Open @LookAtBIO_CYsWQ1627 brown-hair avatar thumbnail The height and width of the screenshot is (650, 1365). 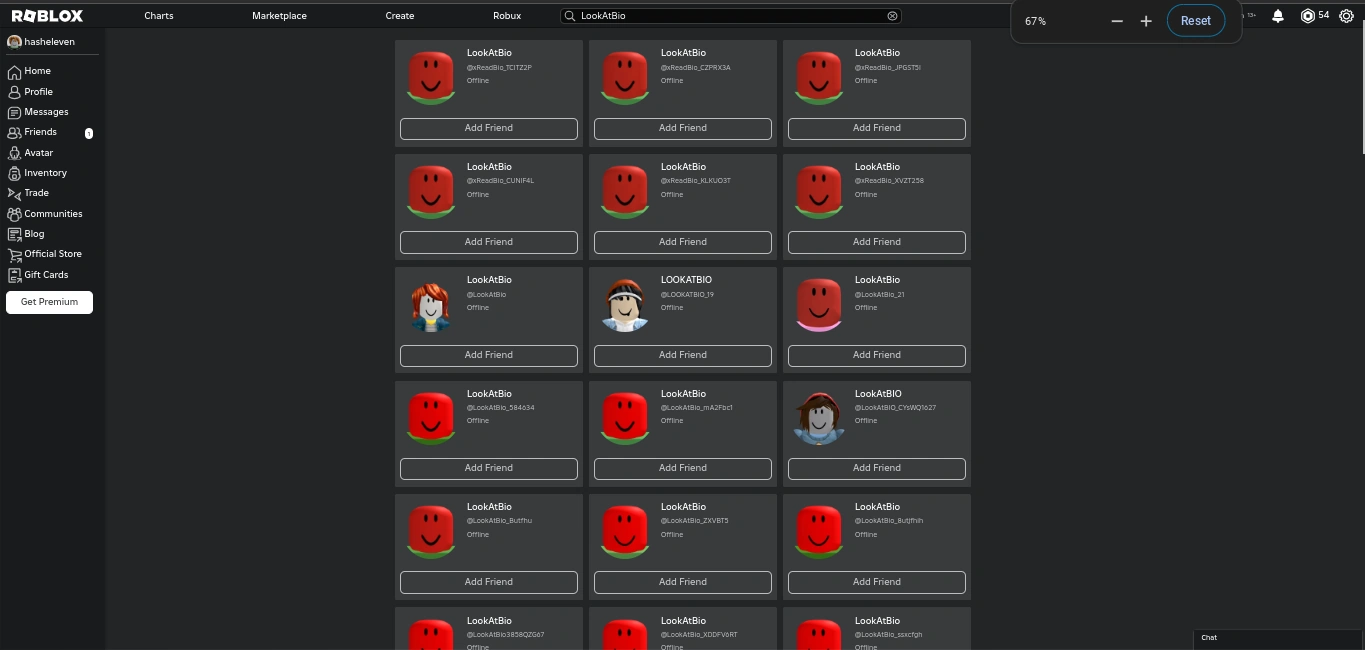(x=819, y=419)
